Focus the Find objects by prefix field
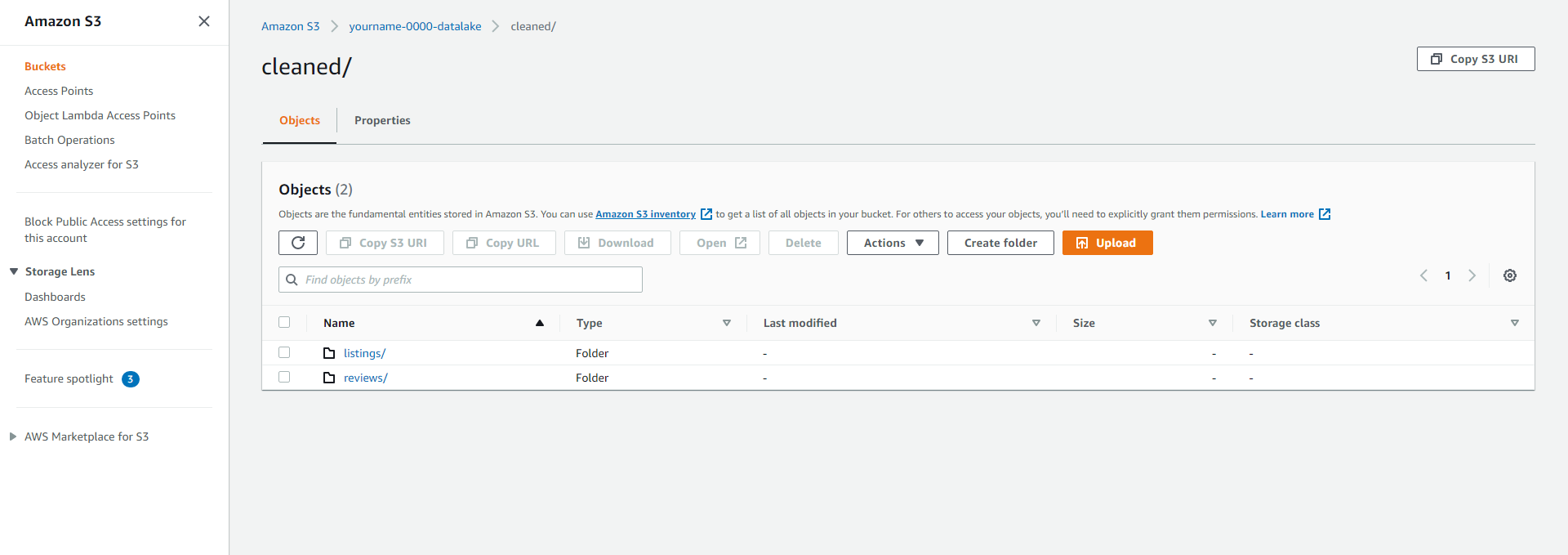The image size is (1568, 555). (461, 280)
